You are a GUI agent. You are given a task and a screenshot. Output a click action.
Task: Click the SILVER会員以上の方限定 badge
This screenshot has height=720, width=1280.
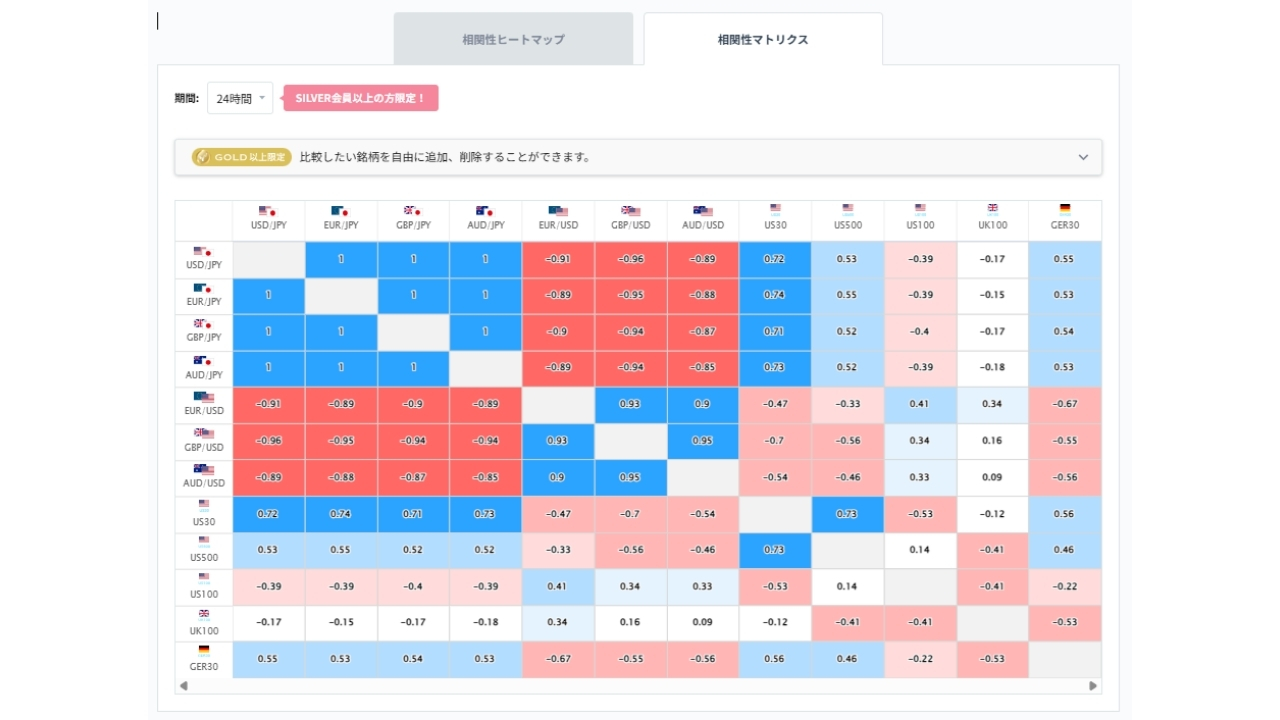360,98
